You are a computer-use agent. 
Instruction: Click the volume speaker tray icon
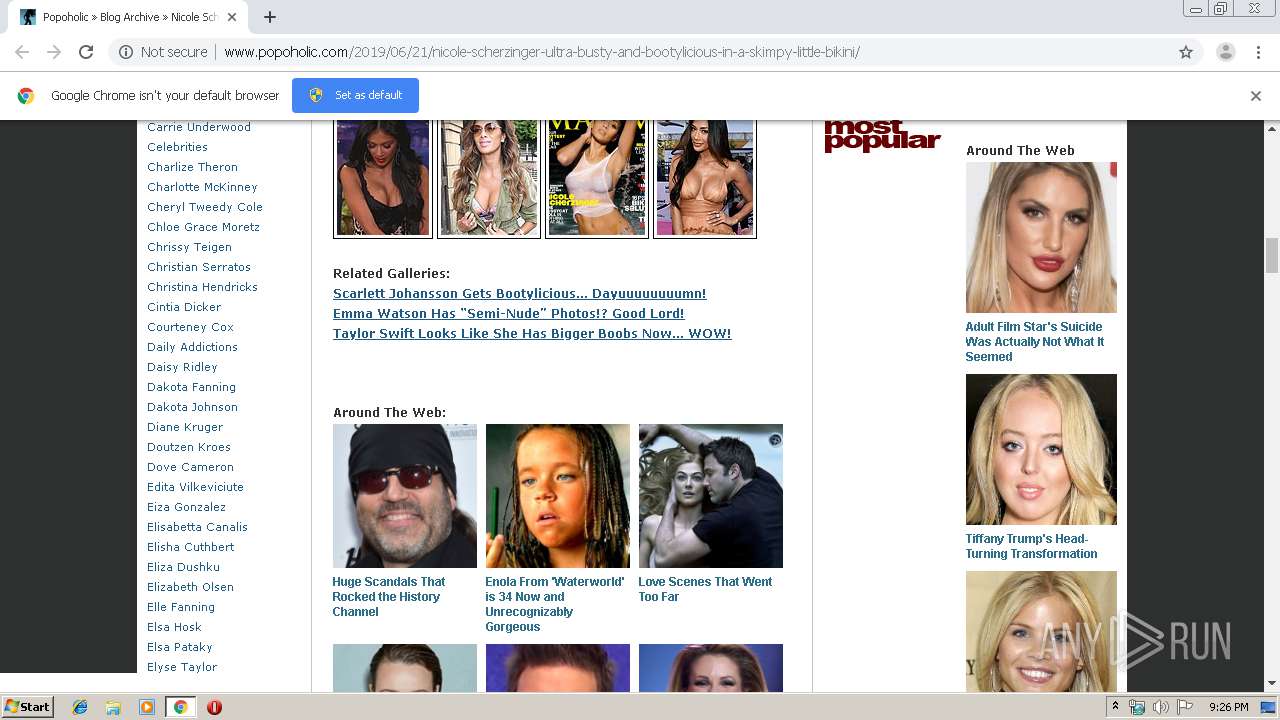[1160, 707]
